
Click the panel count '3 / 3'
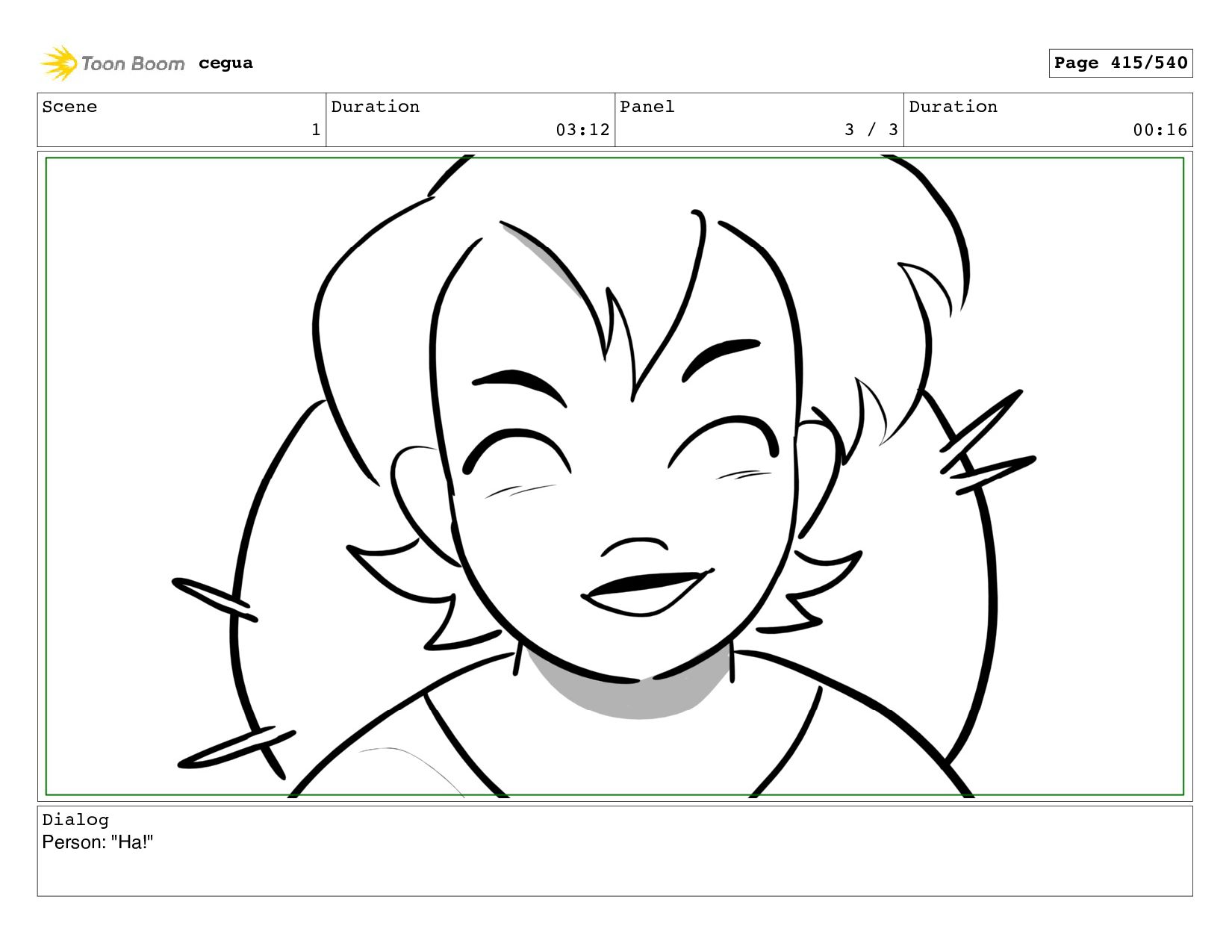871,130
